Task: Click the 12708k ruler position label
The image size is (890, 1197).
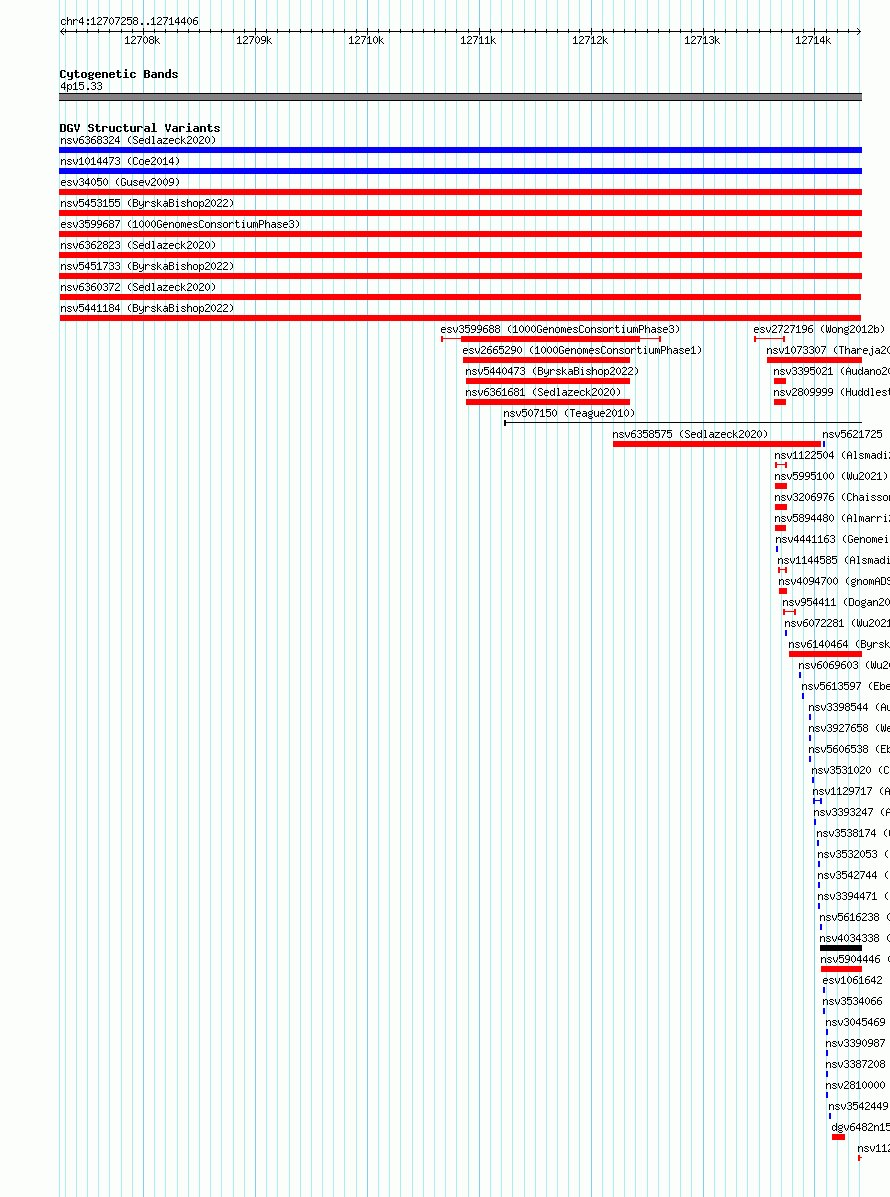Action: pos(142,40)
